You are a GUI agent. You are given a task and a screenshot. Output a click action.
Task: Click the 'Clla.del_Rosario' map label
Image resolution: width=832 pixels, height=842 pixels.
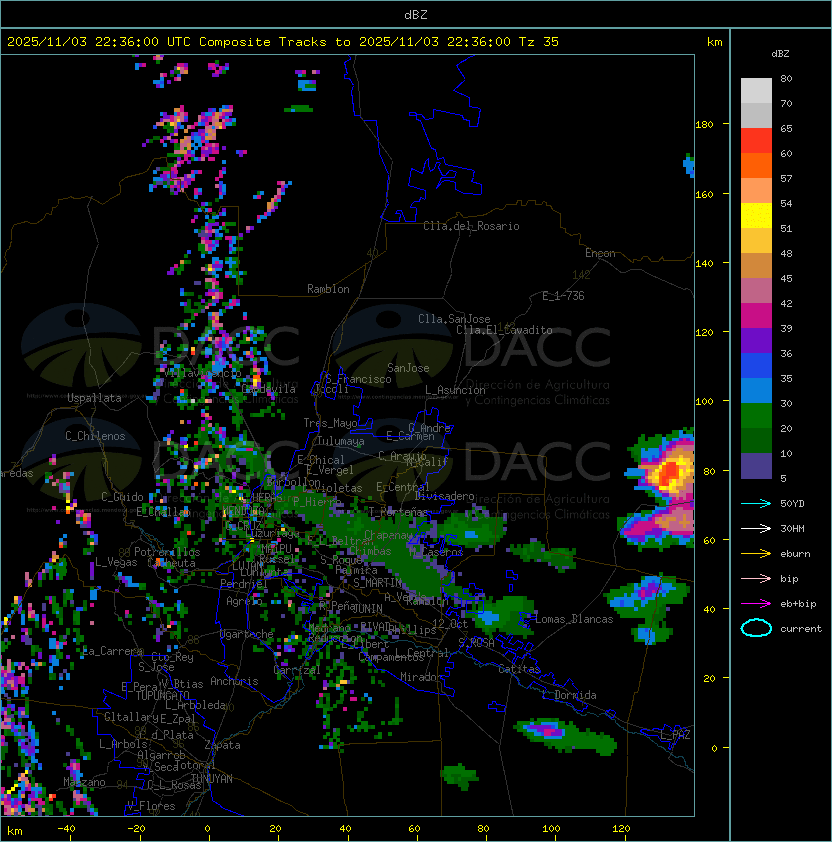[471, 226]
